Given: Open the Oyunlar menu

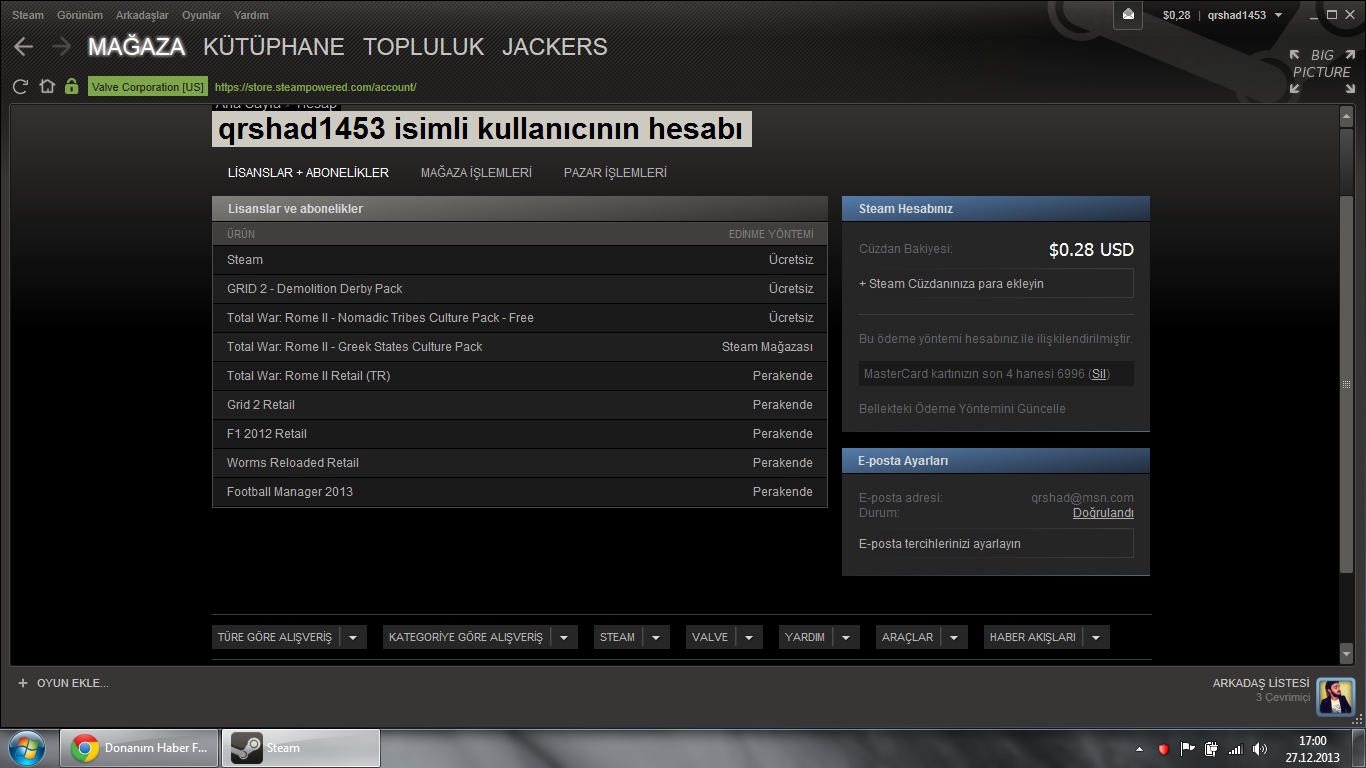Looking at the screenshot, I should 201,15.
